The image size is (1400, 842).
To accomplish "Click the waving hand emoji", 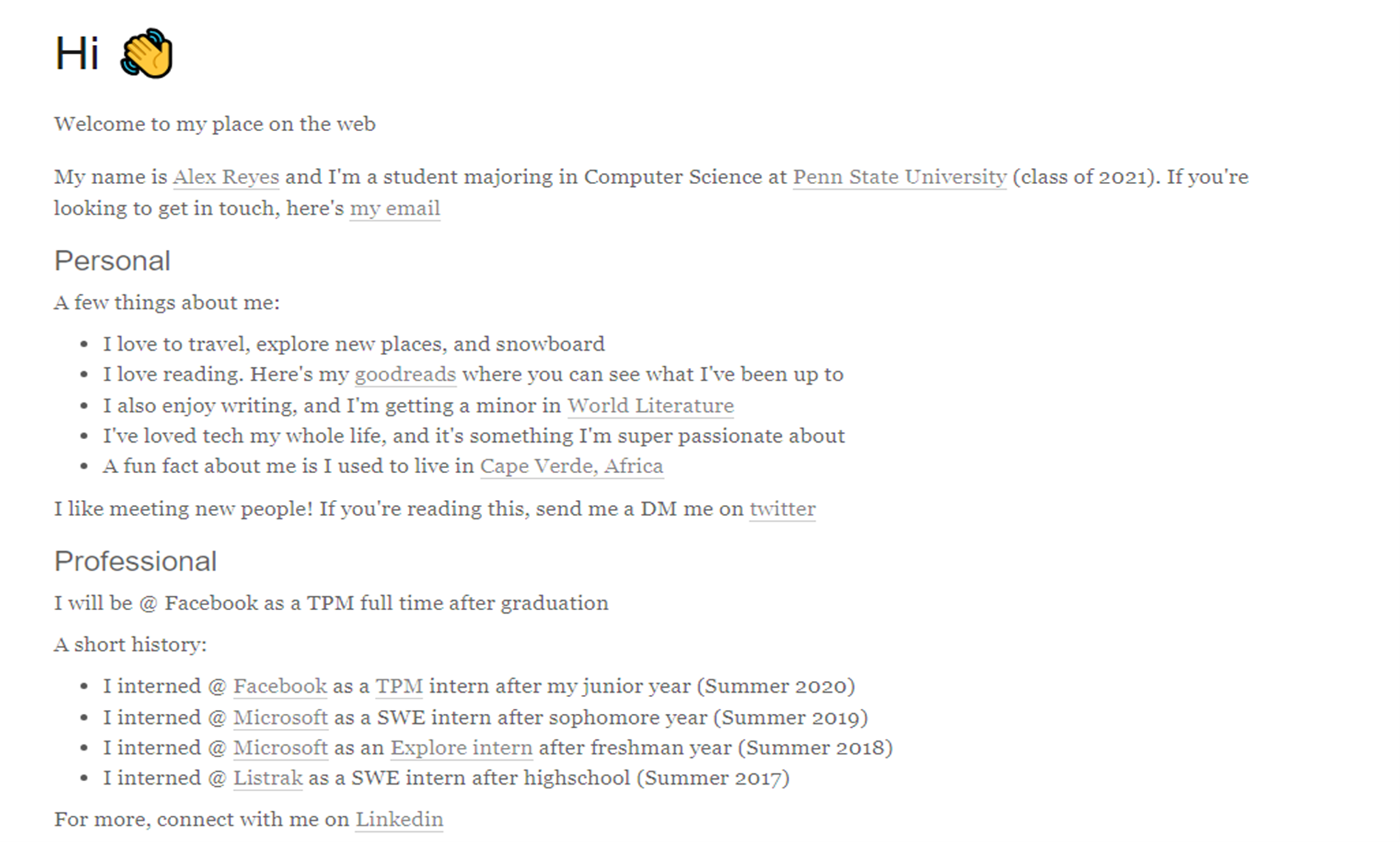I will (x=146, y=54).
